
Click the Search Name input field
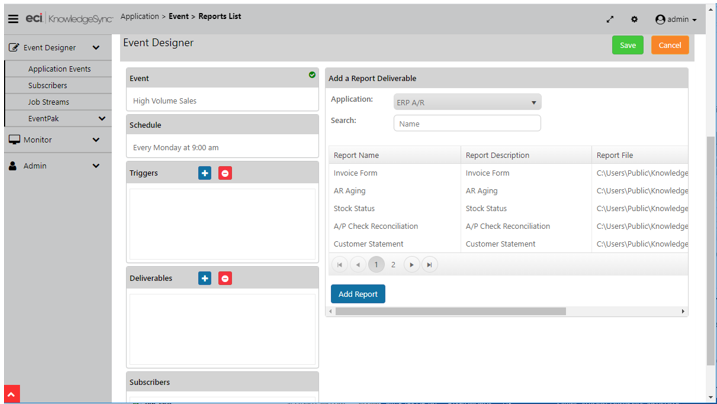point(467,123)
